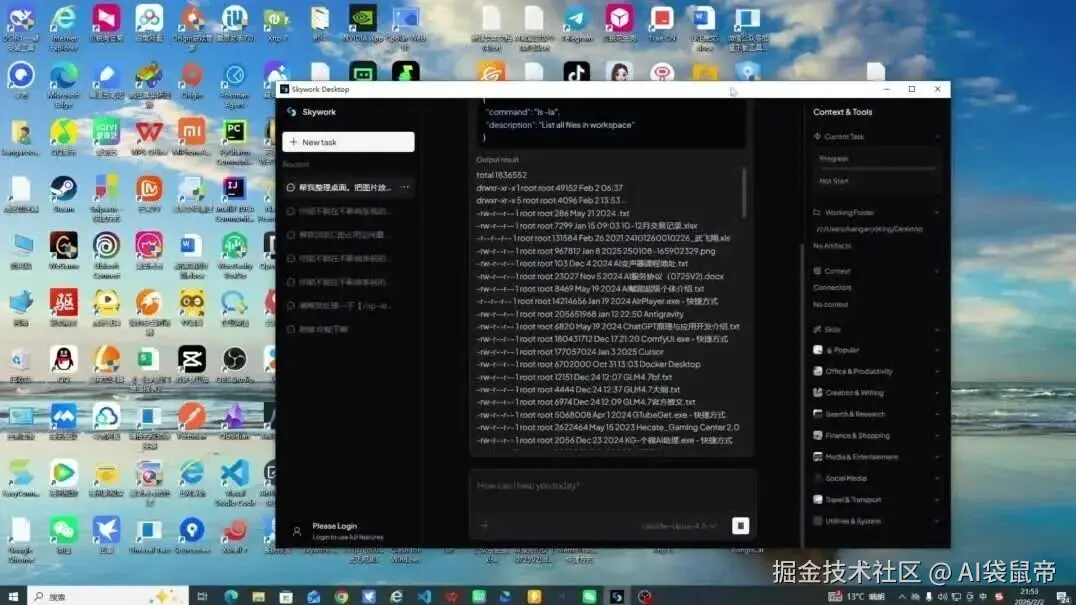Click the Skywork logo in the sidebar
This screenshot has height=605, width=1076.
(x=292, y=112)
